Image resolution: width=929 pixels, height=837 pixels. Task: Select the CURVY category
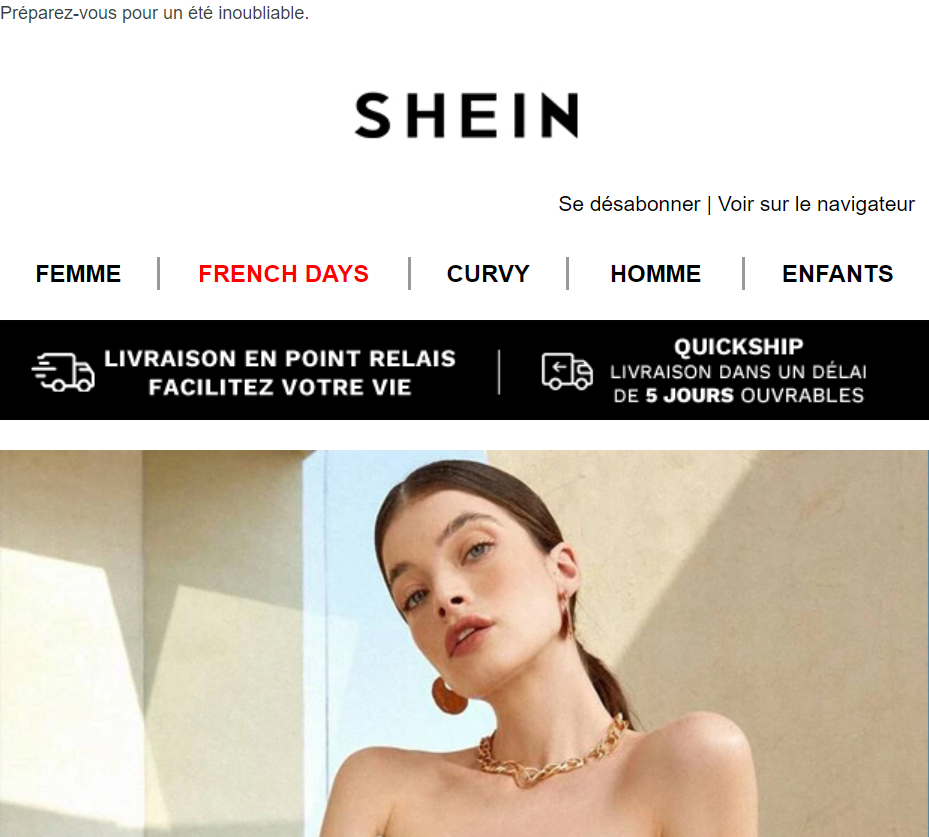point(488,274)
